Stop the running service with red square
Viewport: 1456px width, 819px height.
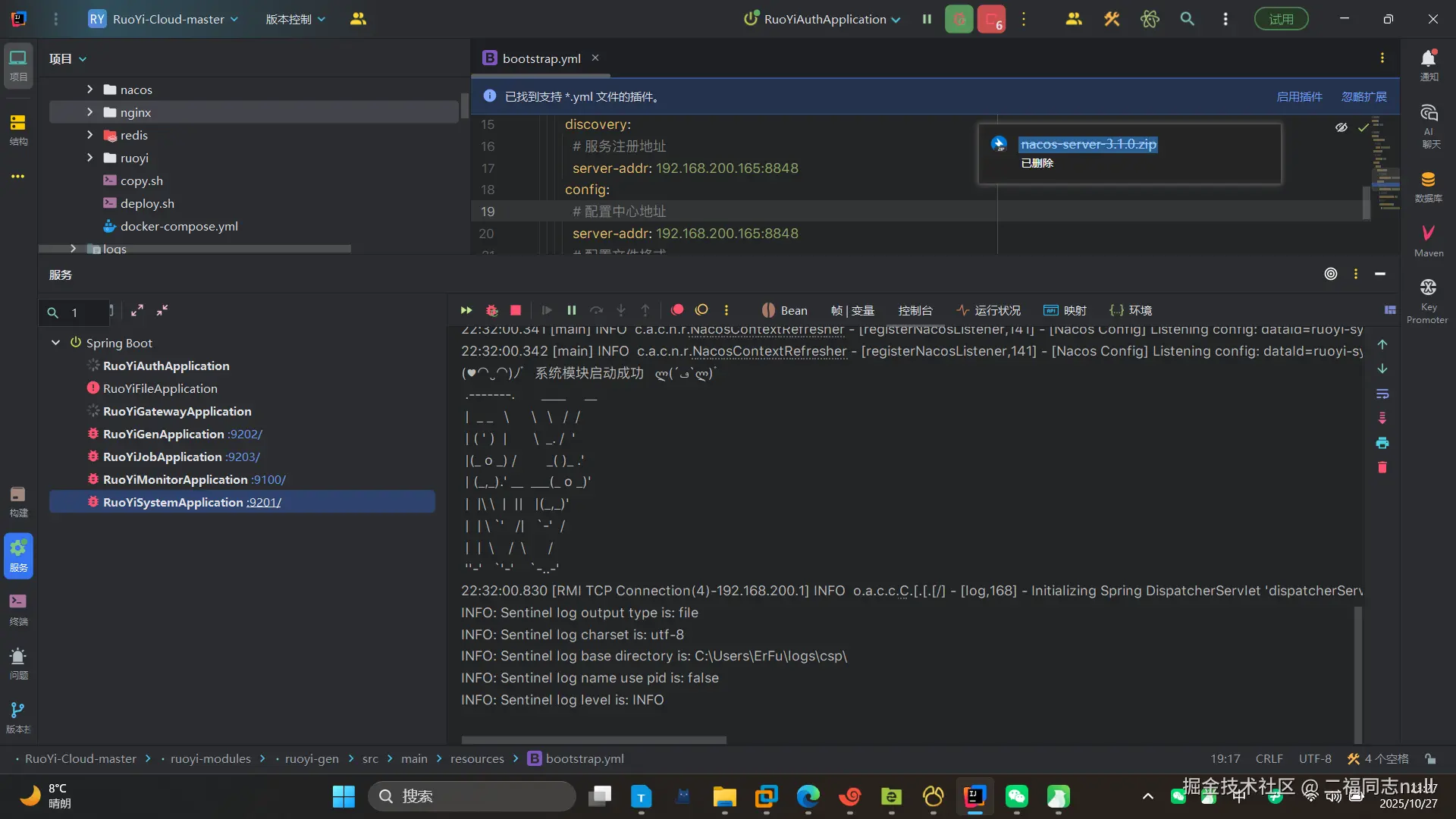tap(516, 310)
